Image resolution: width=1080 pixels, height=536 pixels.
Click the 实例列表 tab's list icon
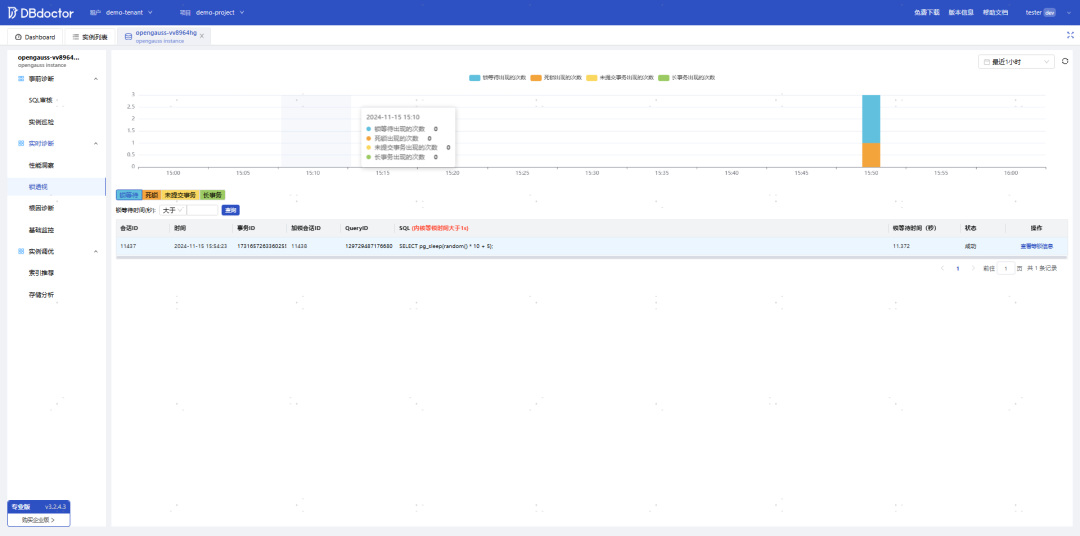pos(76,37)
